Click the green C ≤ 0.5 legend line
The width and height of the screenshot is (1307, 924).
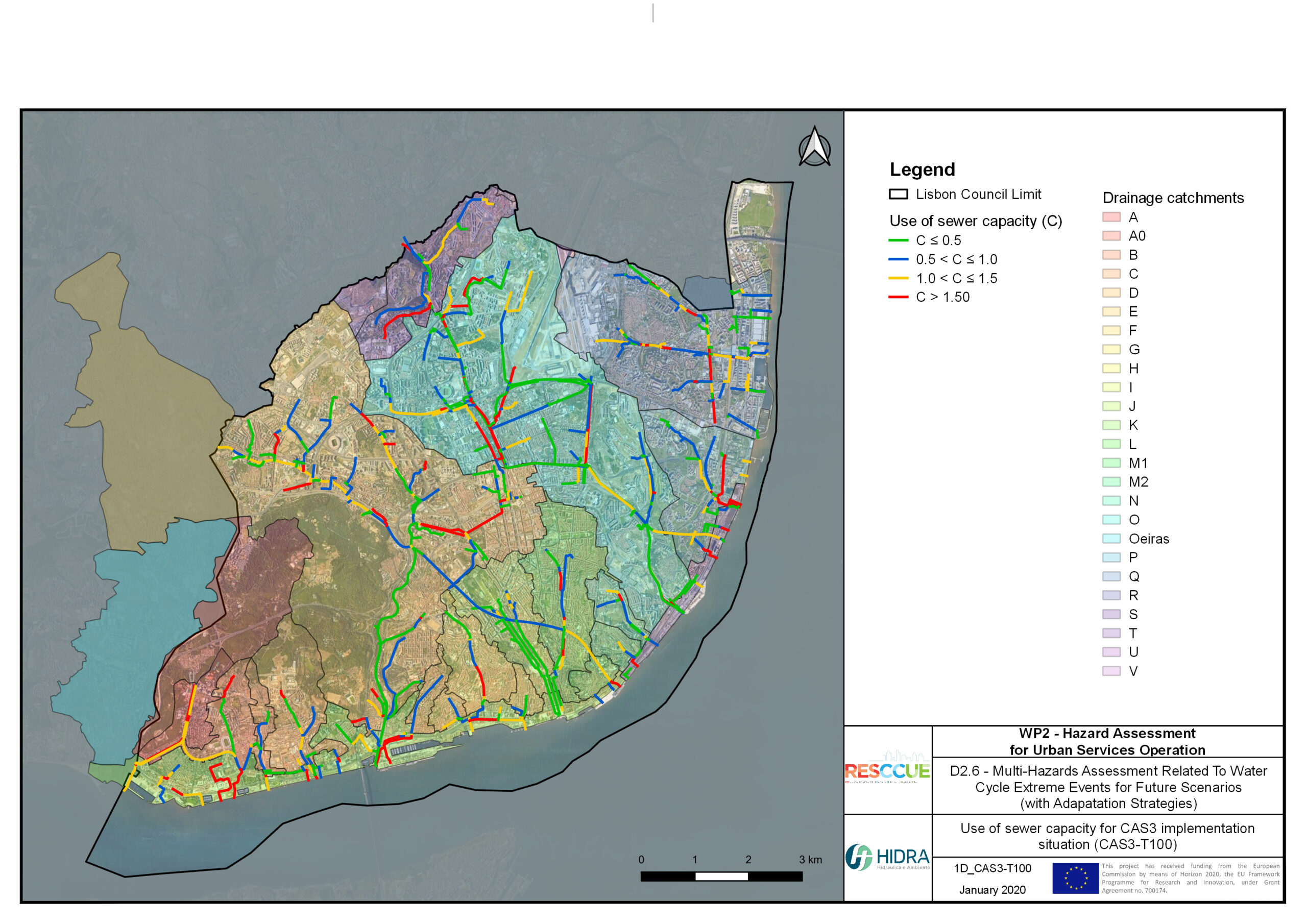point(898,240)
